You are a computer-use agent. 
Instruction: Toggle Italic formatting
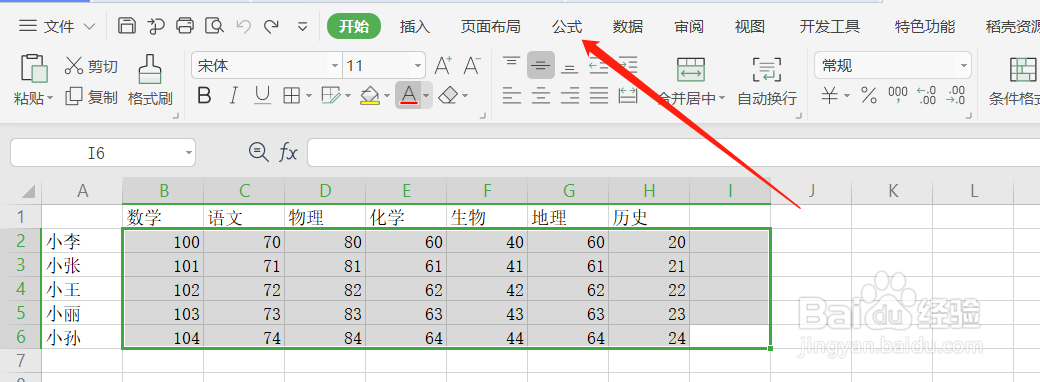click(233, 96)
